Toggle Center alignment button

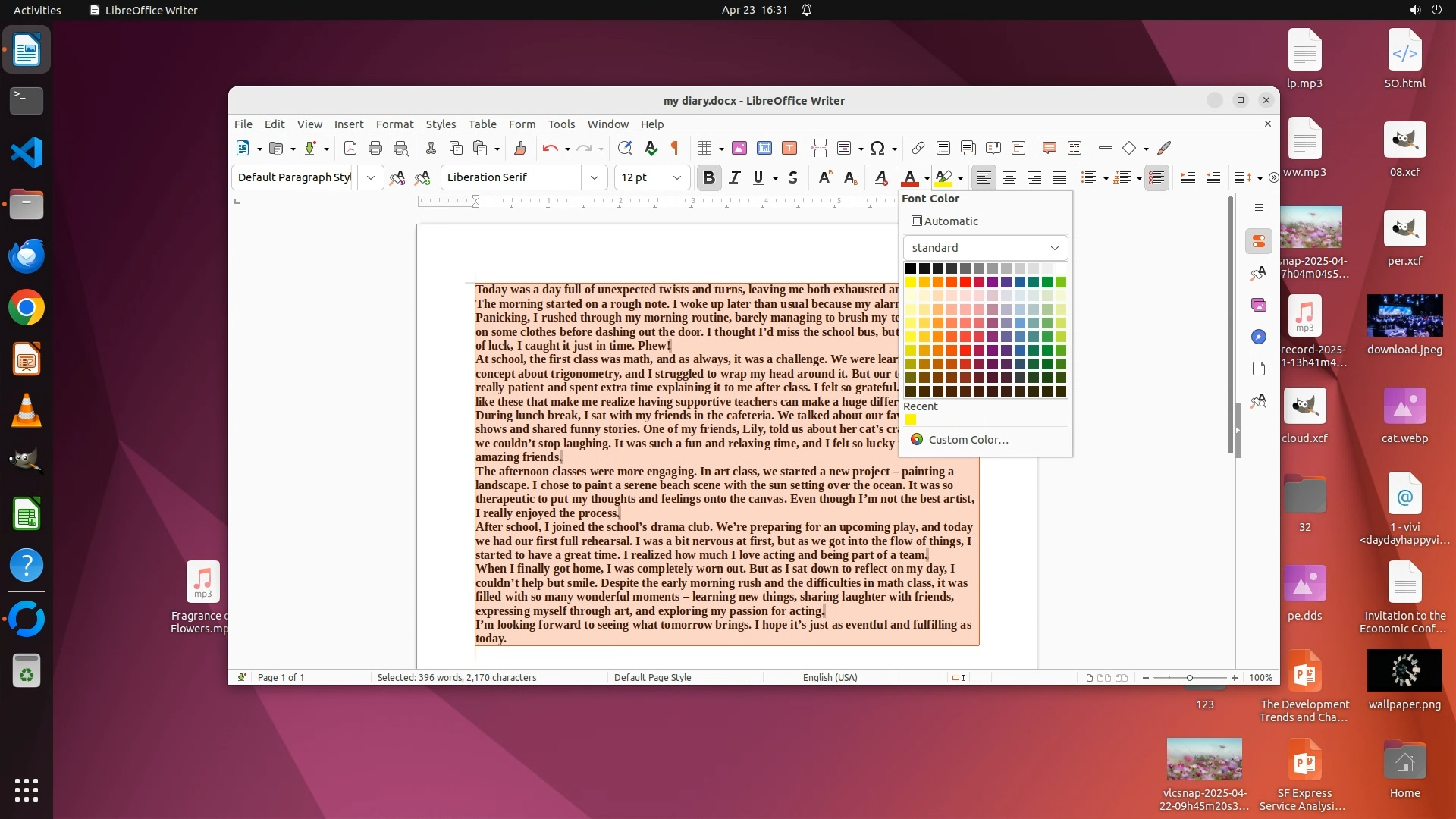pos(1009,177)
